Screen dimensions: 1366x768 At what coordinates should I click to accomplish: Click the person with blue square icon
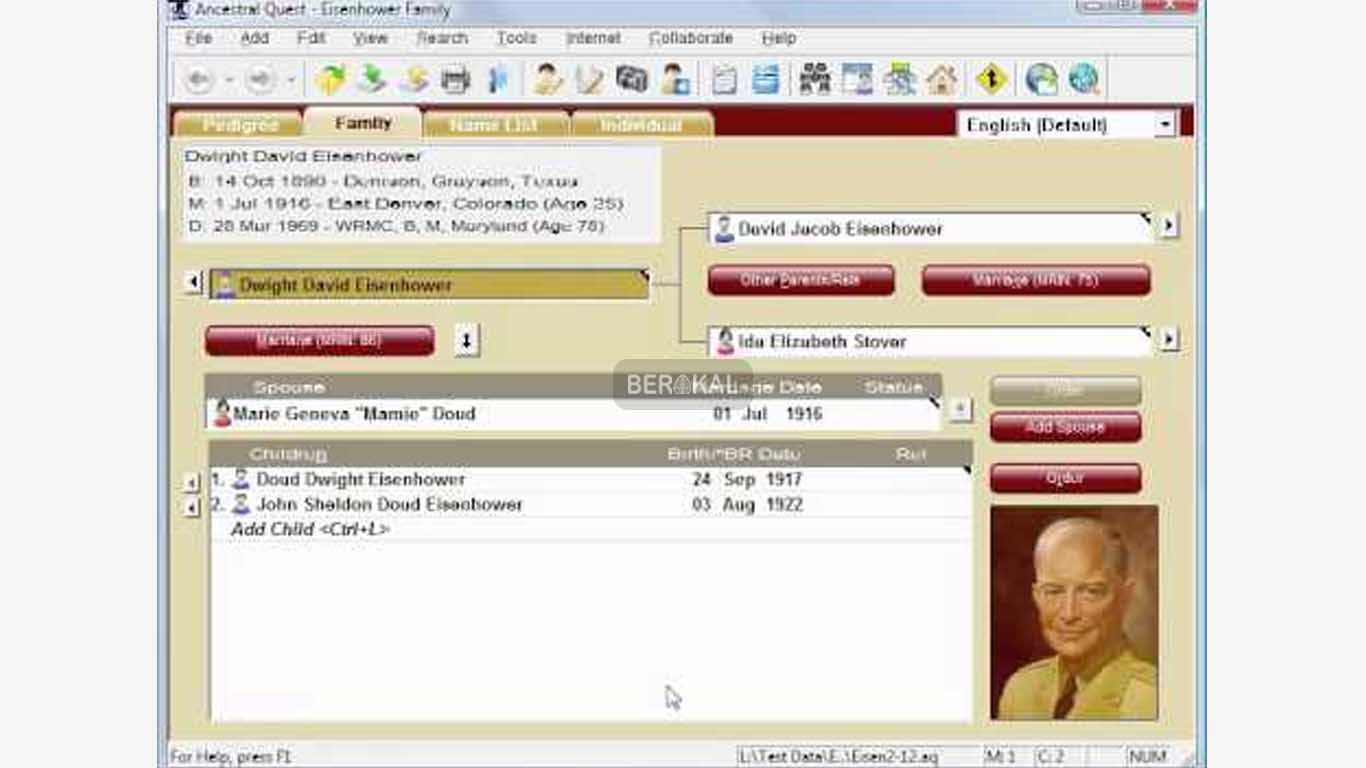coord(676,79)
